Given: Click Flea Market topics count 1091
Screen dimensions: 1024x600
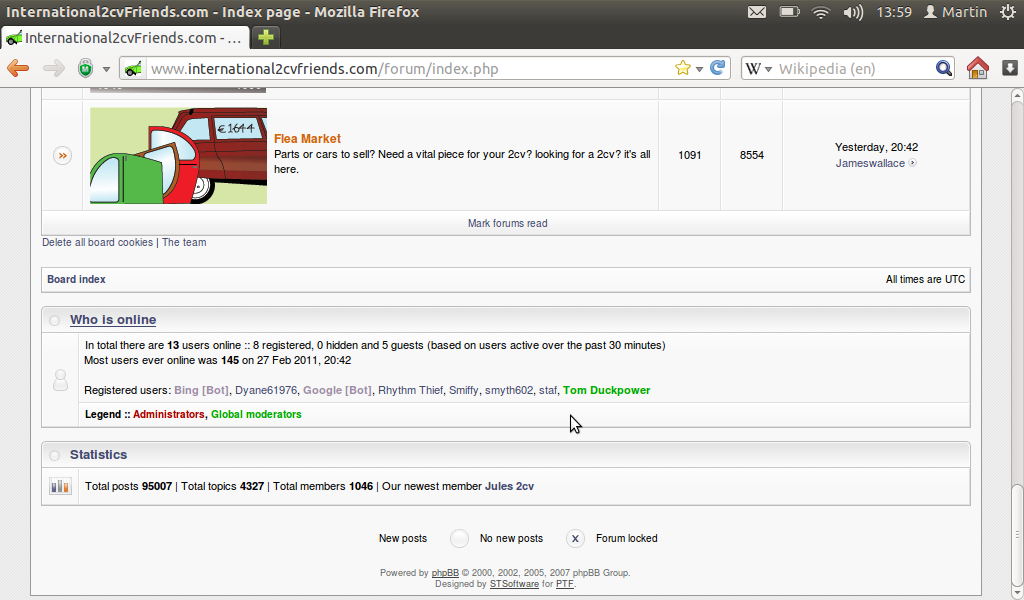Looking at the screenshot, I should point(690,155).
